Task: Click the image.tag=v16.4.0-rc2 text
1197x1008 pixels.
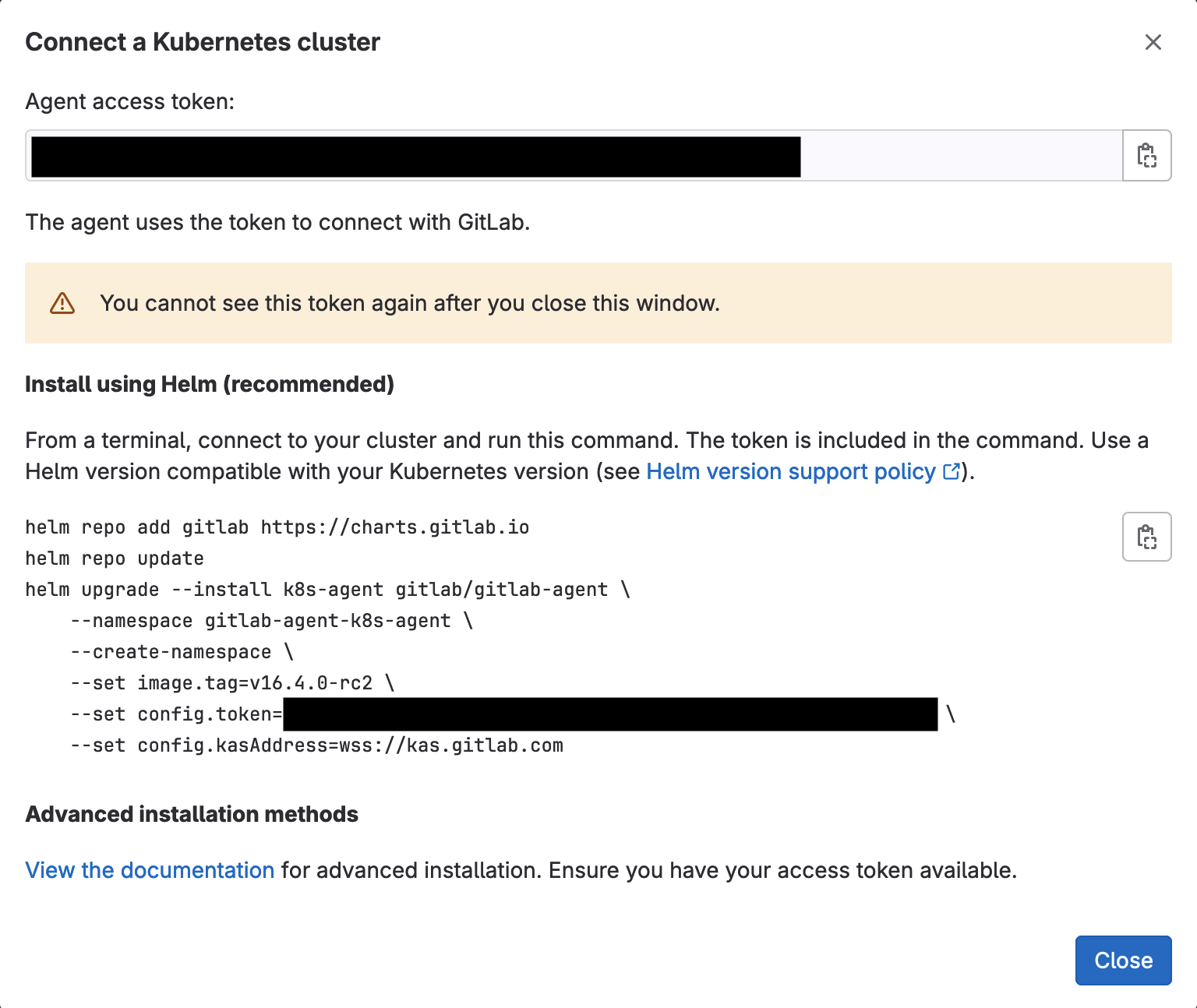Action: click(257, 682)
